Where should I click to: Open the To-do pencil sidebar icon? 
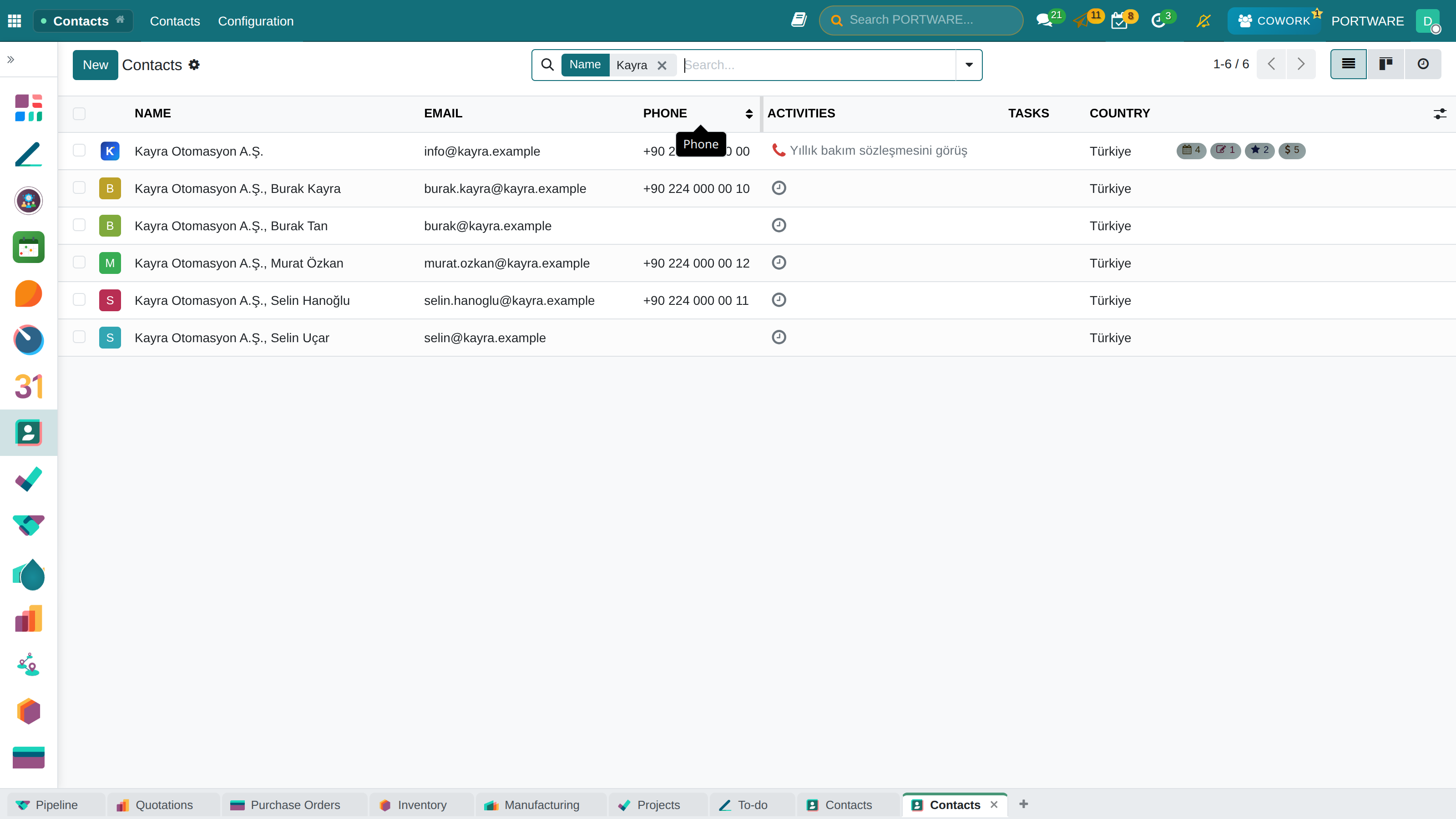[28, 154]
